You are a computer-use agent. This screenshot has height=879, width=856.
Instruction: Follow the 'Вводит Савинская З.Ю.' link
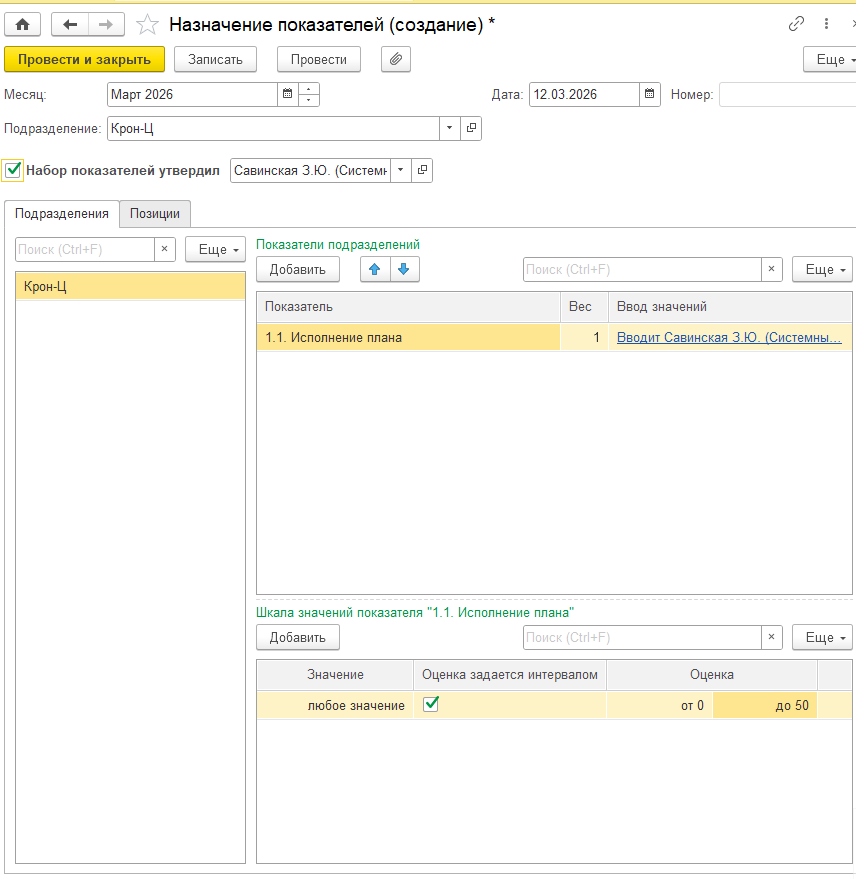pos(728,338)
